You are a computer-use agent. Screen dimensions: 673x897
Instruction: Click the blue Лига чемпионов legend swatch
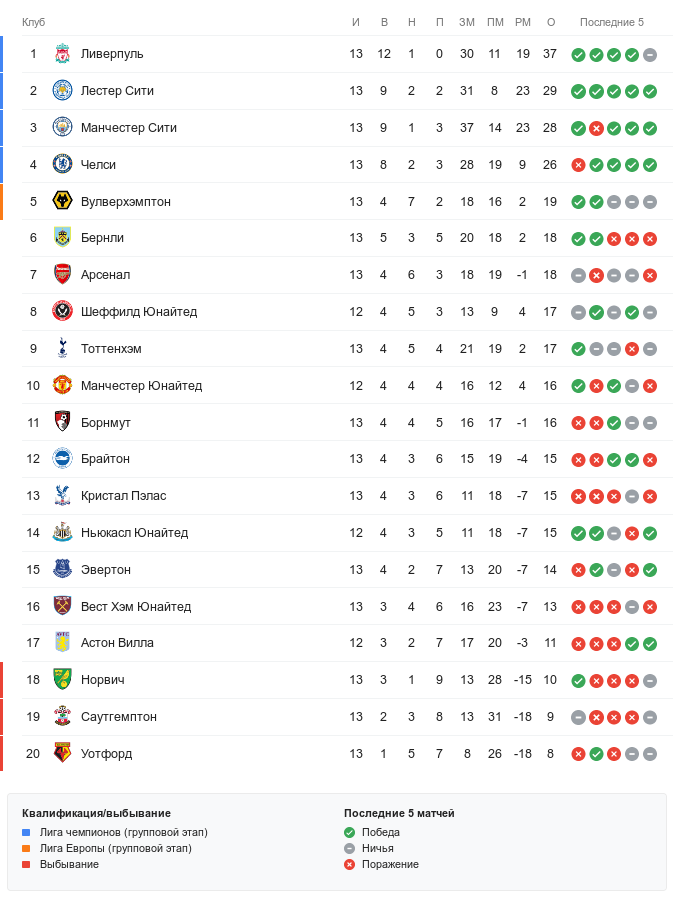tap(27, 832)
